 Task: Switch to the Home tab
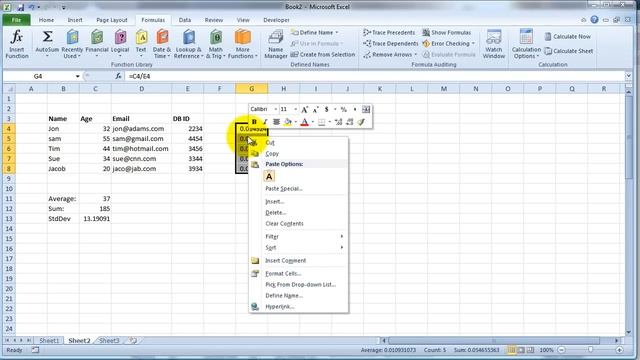point(46,20)
